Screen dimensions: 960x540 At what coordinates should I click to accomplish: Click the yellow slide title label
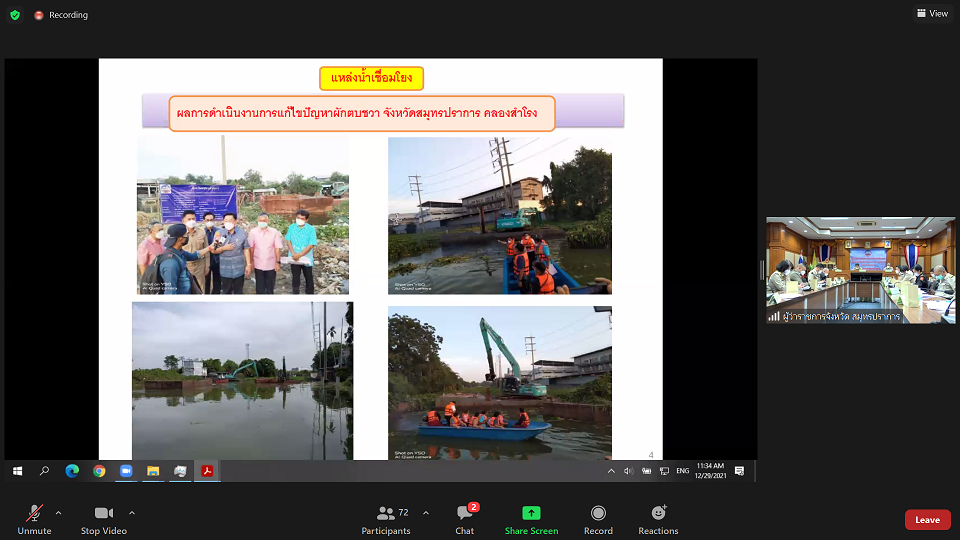tap(372, 78)
